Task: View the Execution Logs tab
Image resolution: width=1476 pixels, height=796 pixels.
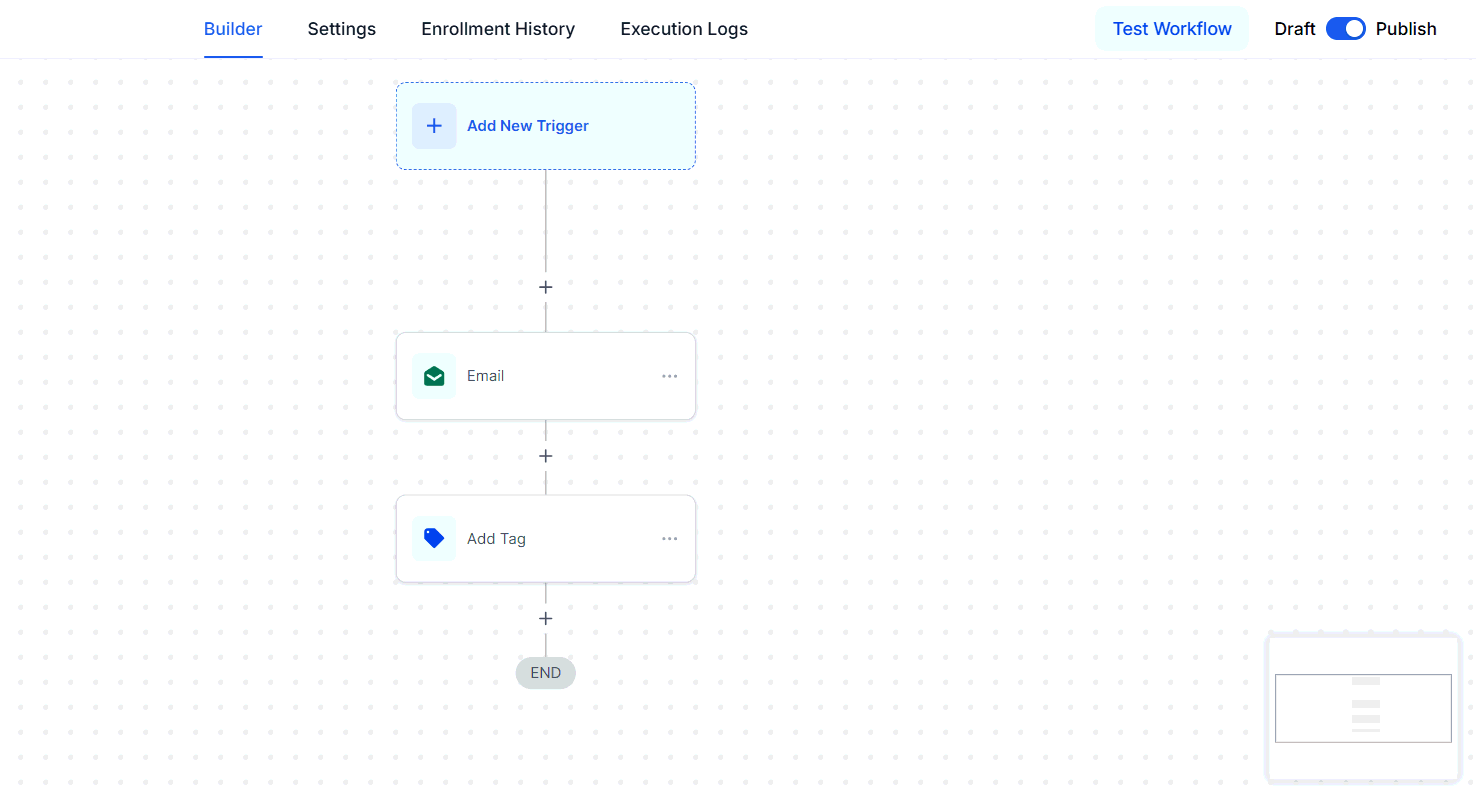Action: (x=684, y=29)
